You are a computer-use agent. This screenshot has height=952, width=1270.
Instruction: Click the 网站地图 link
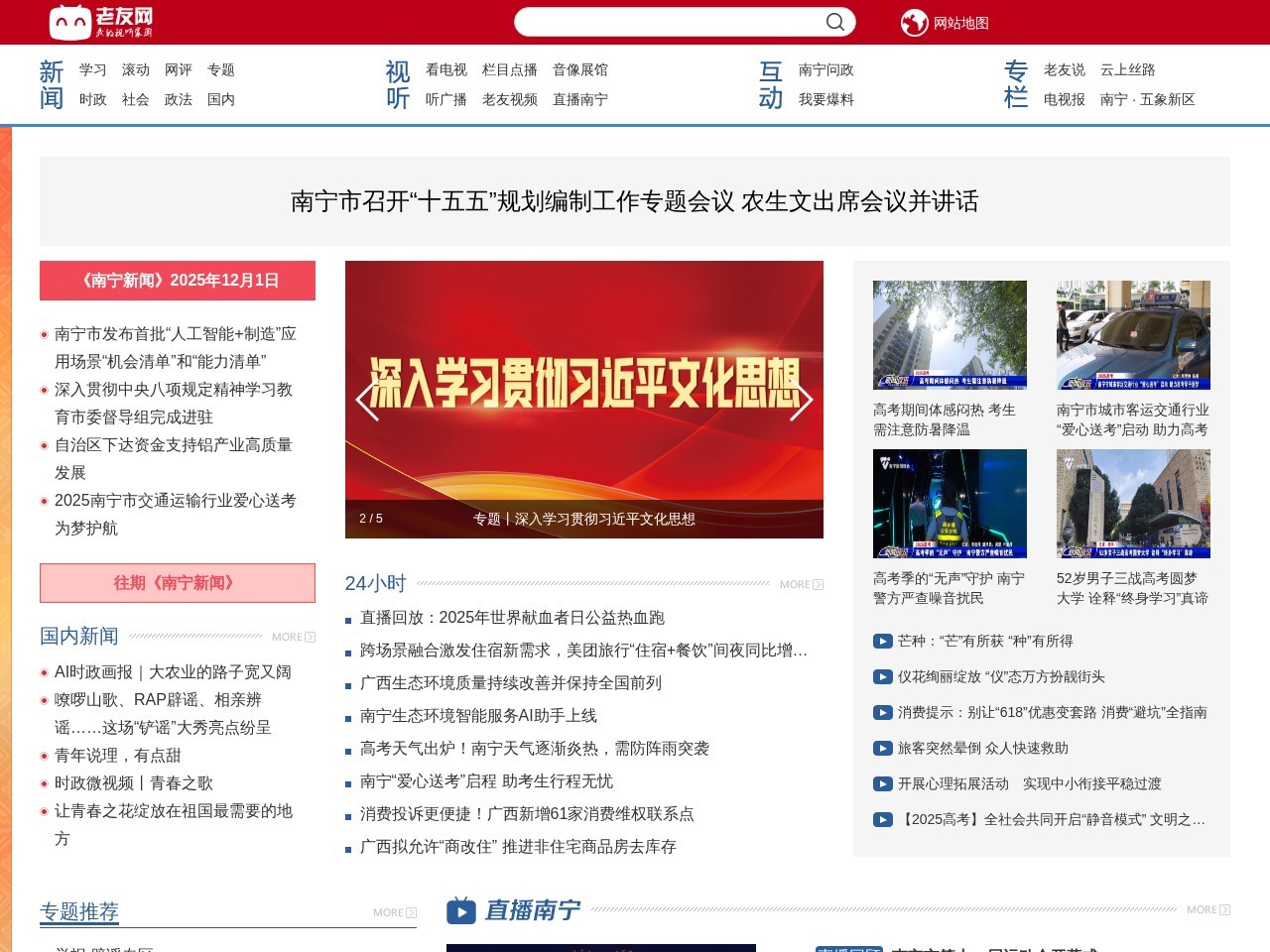pos(962,21)
